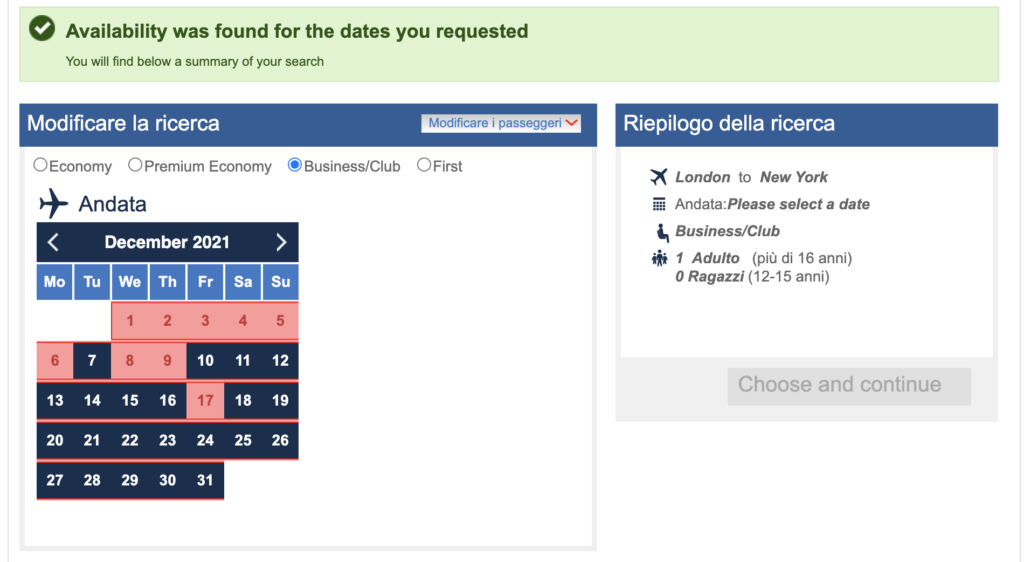The height and width of the screenshot is (562, 1024).
Task: Select December 24 as departure date
Action: tap(205, 441)
